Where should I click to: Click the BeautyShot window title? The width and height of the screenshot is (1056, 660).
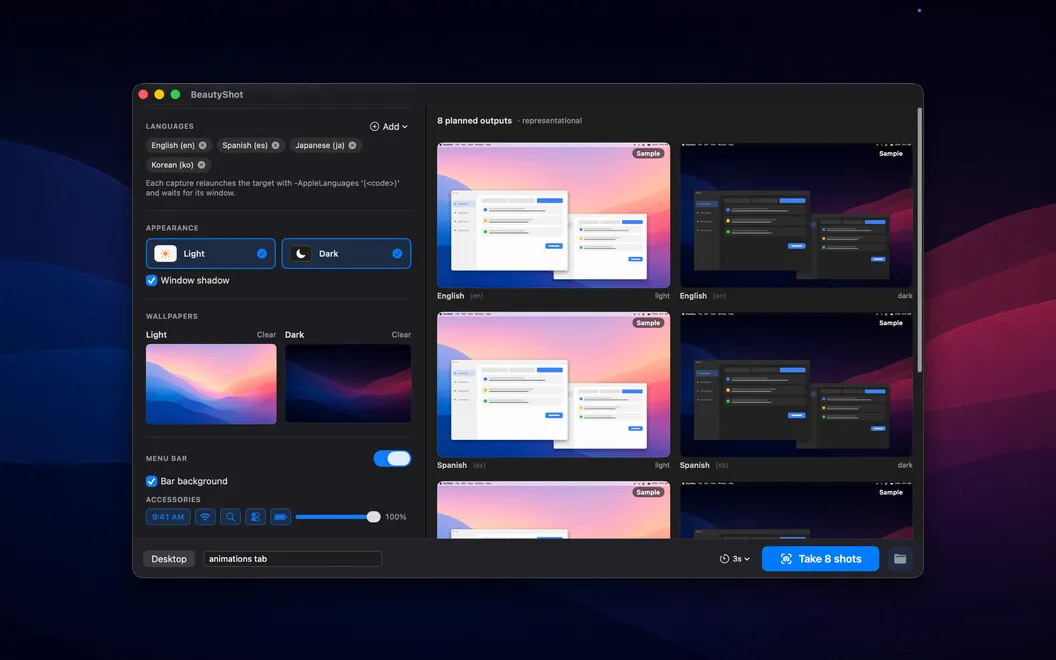click(217, 95)
